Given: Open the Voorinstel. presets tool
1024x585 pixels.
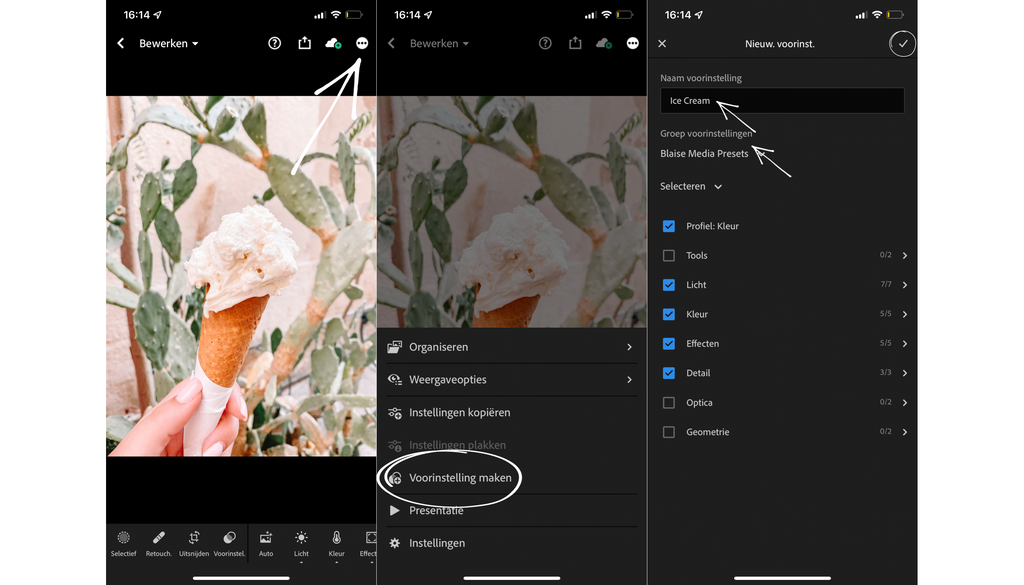Looking at the screenshot, I should (229, 541).
